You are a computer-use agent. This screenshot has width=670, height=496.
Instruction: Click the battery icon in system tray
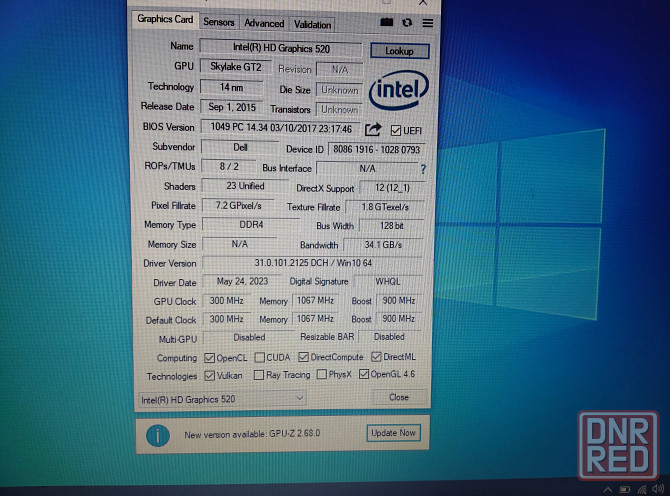click(x=625, y=488)
